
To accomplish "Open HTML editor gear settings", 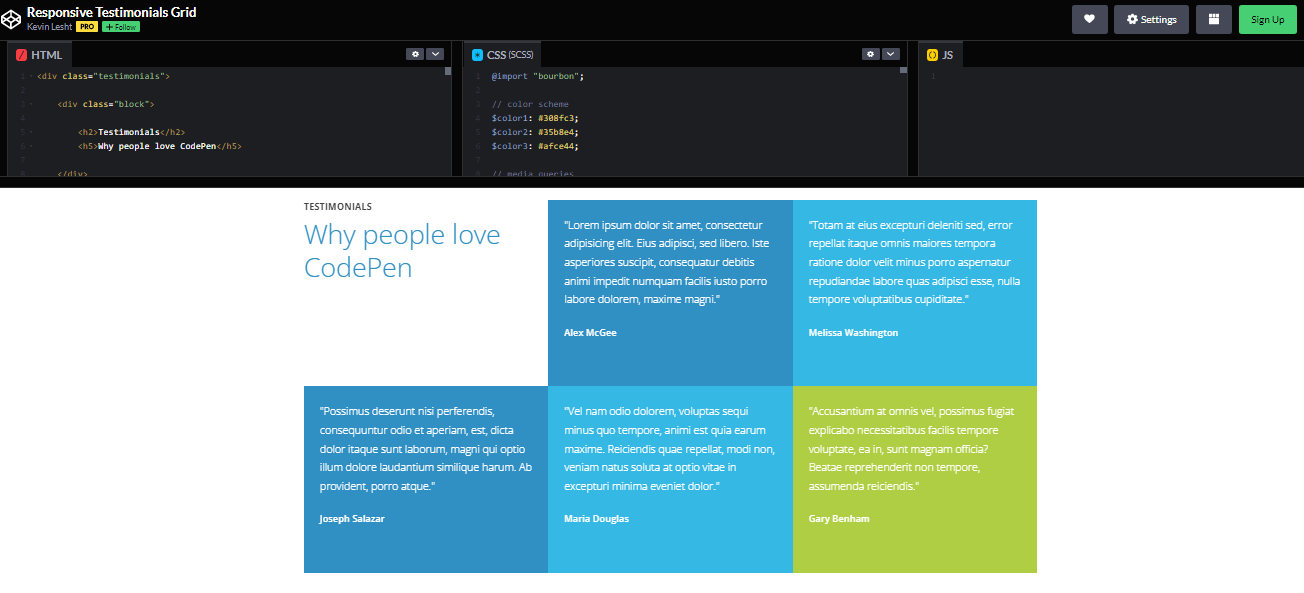I will (414, 54).
